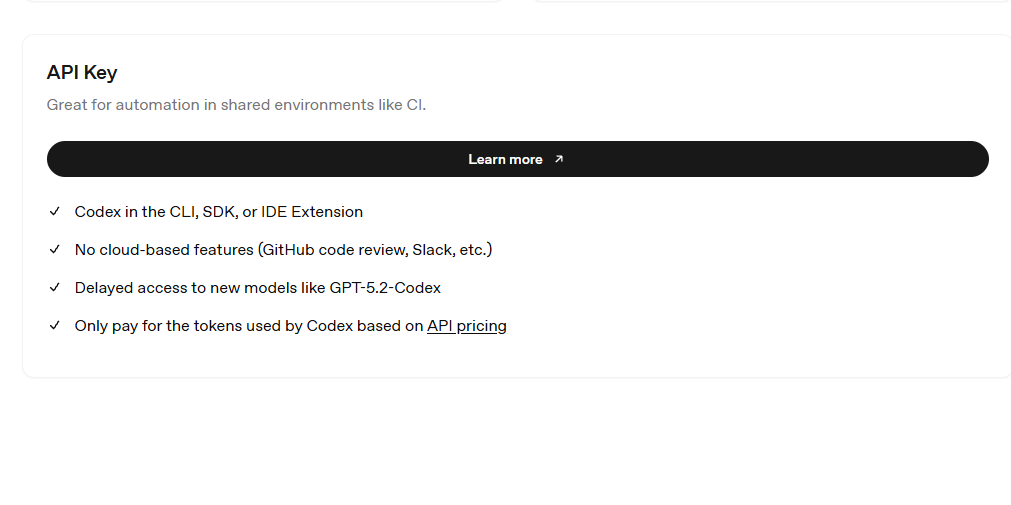Image resolution: width=1011 pixels, height=505 pixels.
Task: Click the GPT-5.2-Codex model name
Action: click(x=385, y=288)
